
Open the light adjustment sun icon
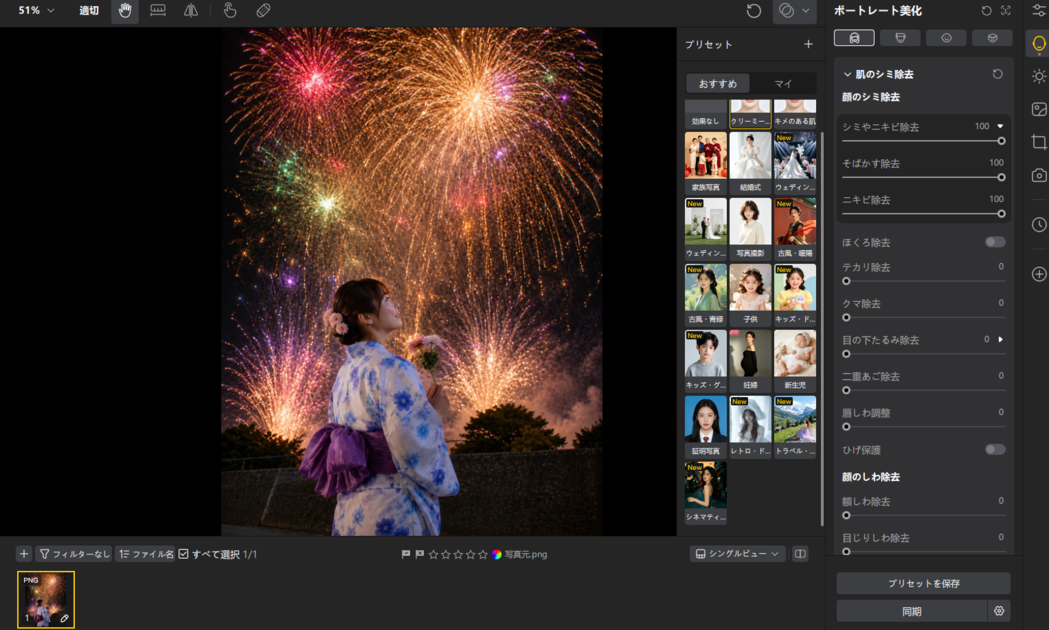[x=1038, y=76]
